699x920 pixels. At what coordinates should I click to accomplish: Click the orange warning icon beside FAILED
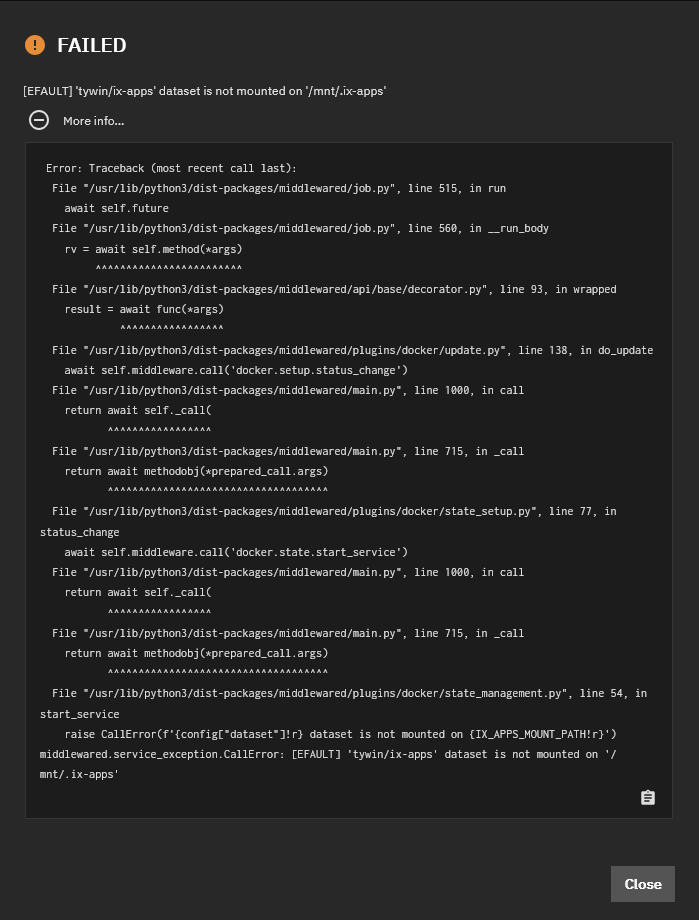(35, 45)
